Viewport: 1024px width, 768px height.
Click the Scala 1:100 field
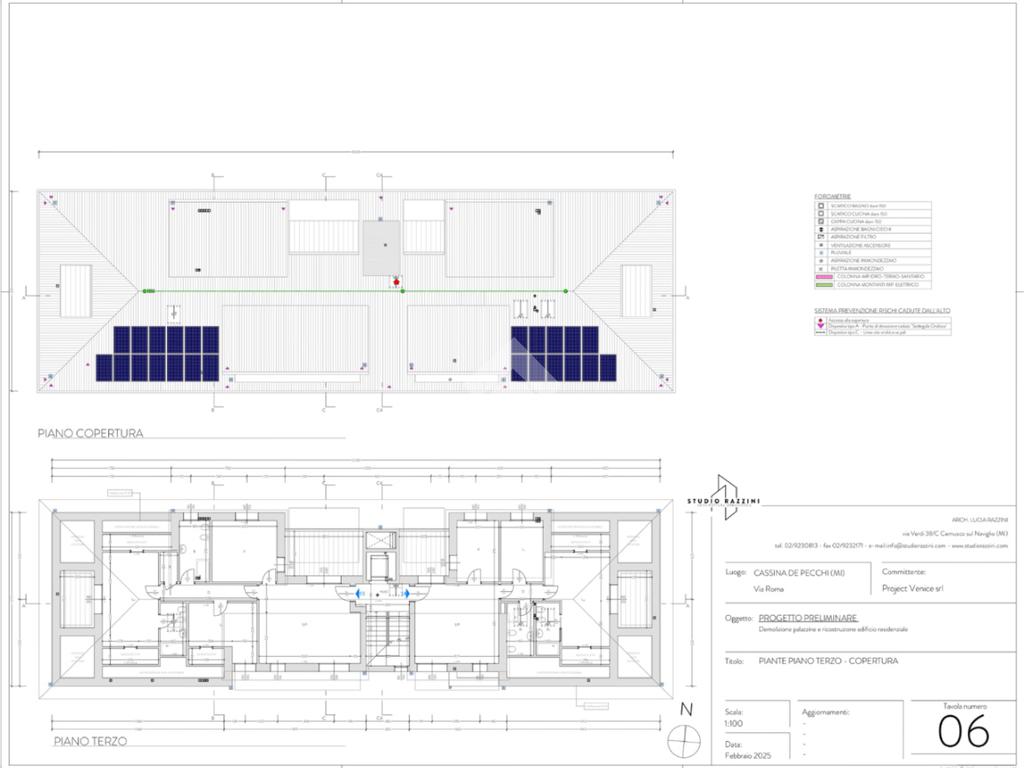pos(735,722)
